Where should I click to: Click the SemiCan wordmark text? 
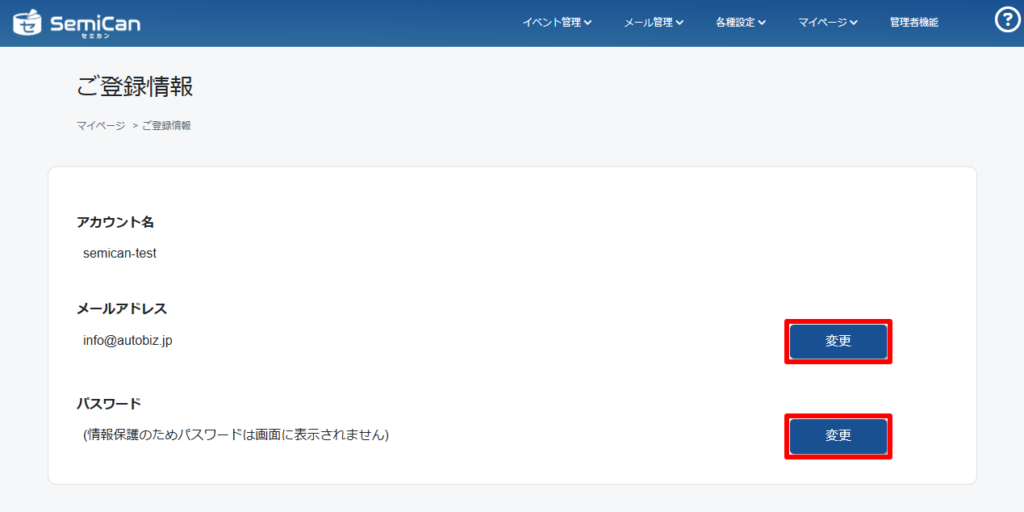(95, 22)
